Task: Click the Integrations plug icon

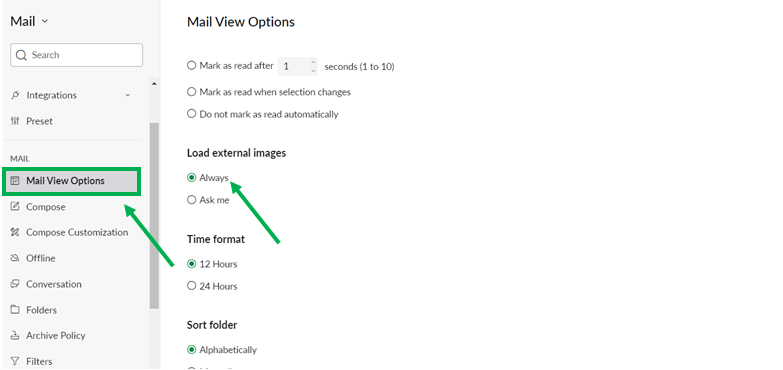Action: click(x=15, y=95)
